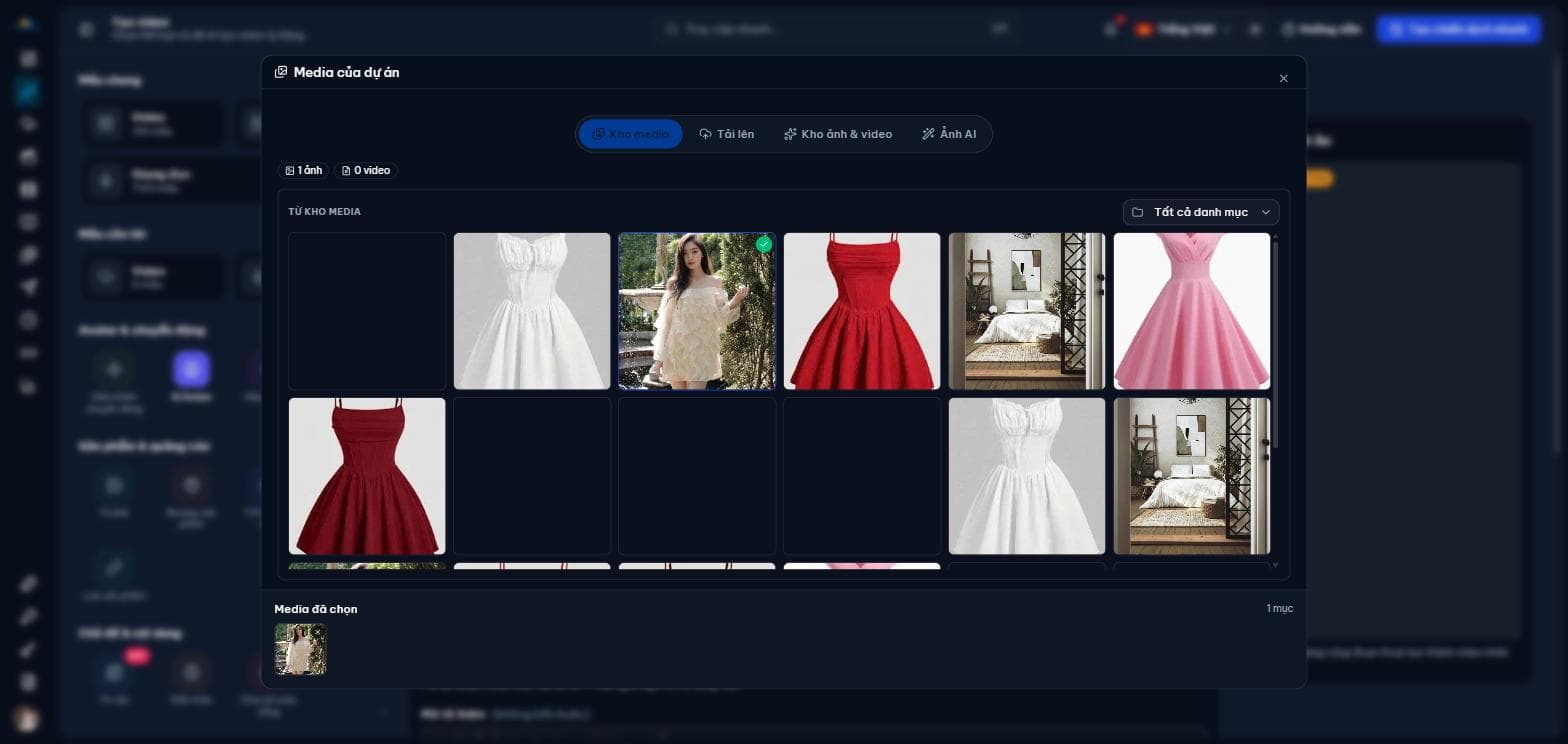Pick the pink dress thumbnail
Viewport: 1568px width, 744px height.
click(x=1192, y=311)
